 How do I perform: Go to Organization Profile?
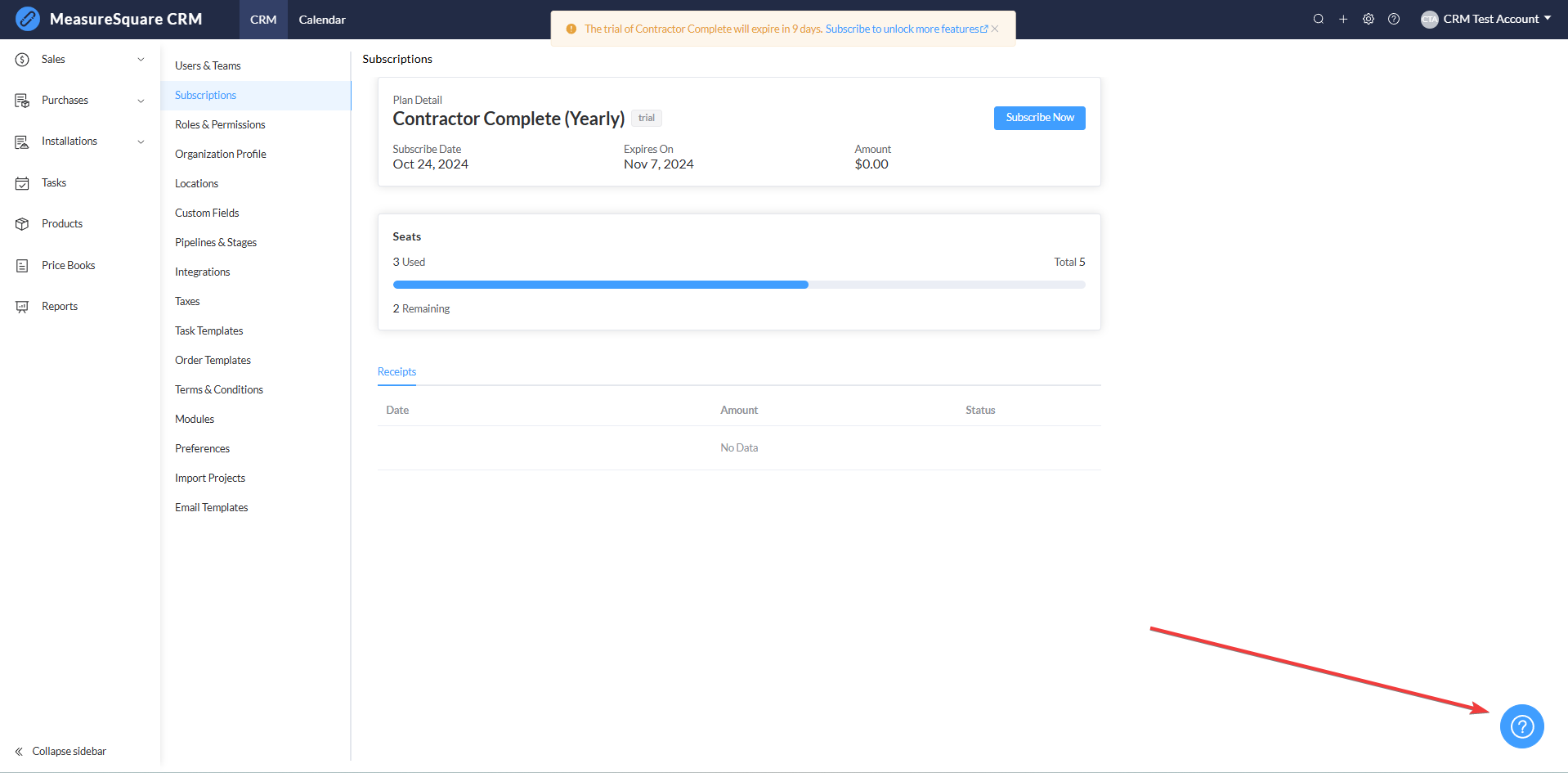click(x=256, y=155)
